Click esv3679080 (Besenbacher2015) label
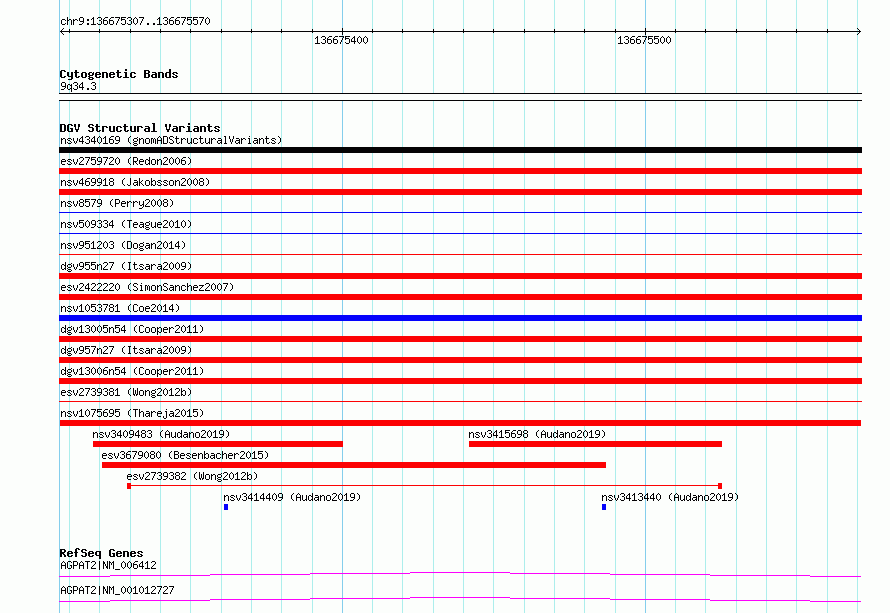Viewport: 890px width, 613px height. pyautogui.click(x=185, y=455)
